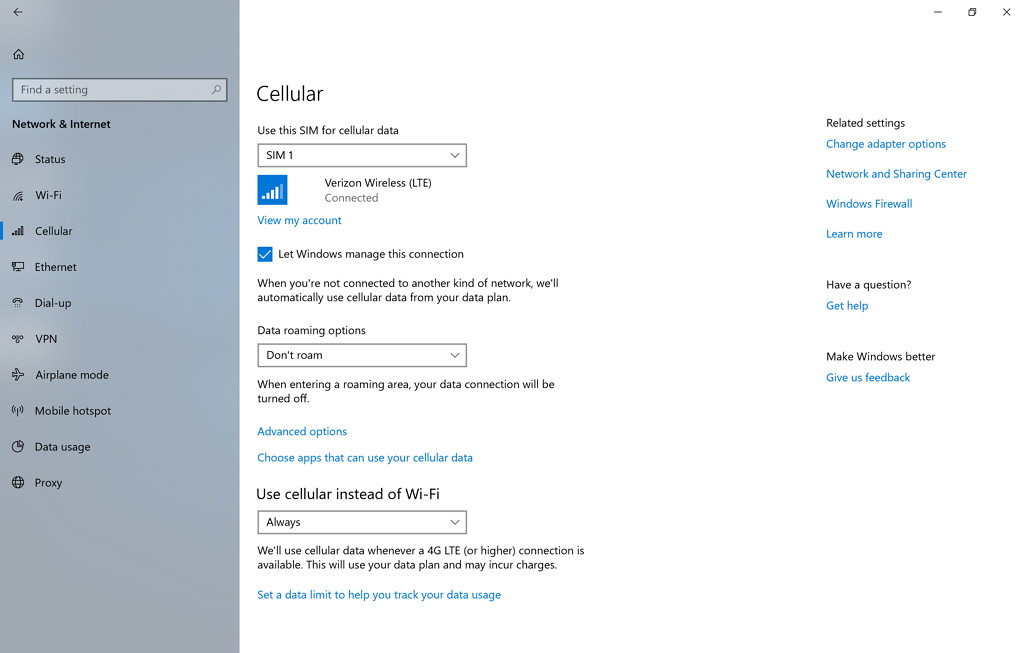Image resolution: width=1024 pixels, height=653 pixels.
Task: Click the Airplane mode plane icon
Action: [18, 374]
